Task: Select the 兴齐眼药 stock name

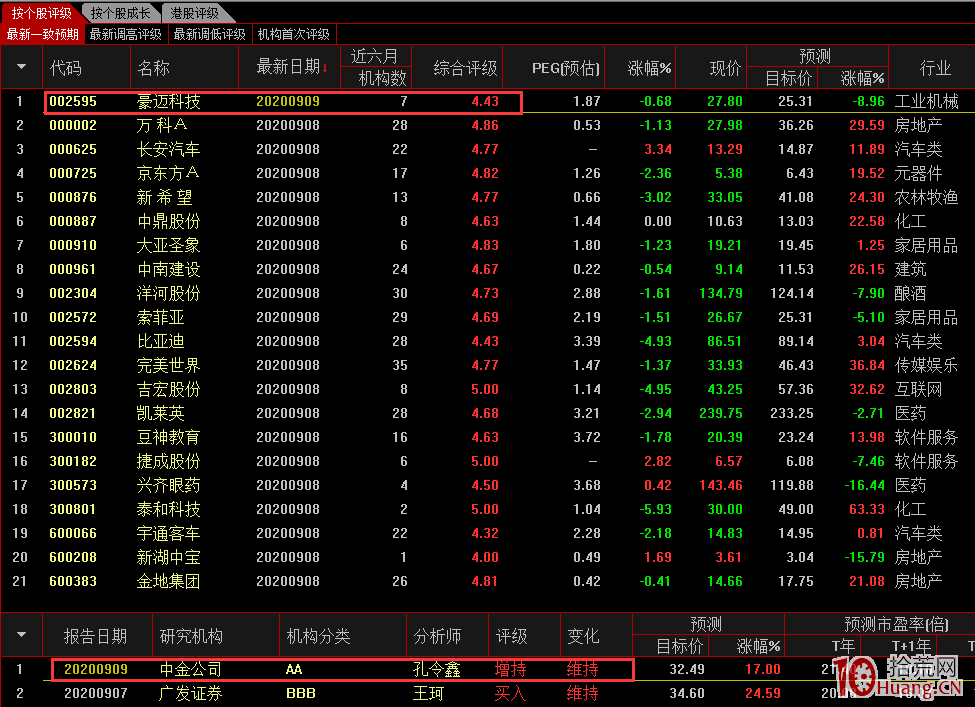Action: 169,485
